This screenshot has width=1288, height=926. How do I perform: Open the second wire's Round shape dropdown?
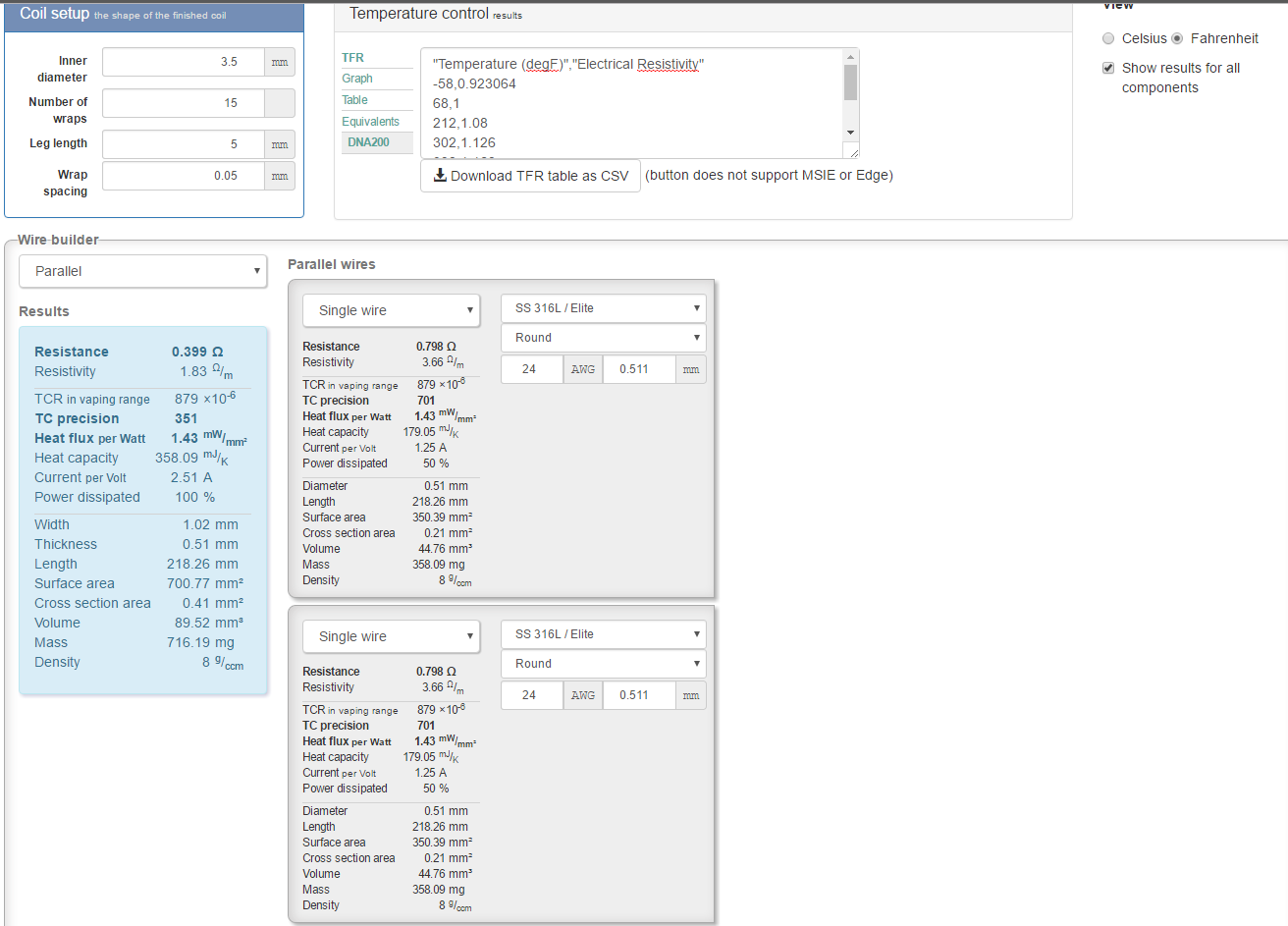(x=604, y=664)
